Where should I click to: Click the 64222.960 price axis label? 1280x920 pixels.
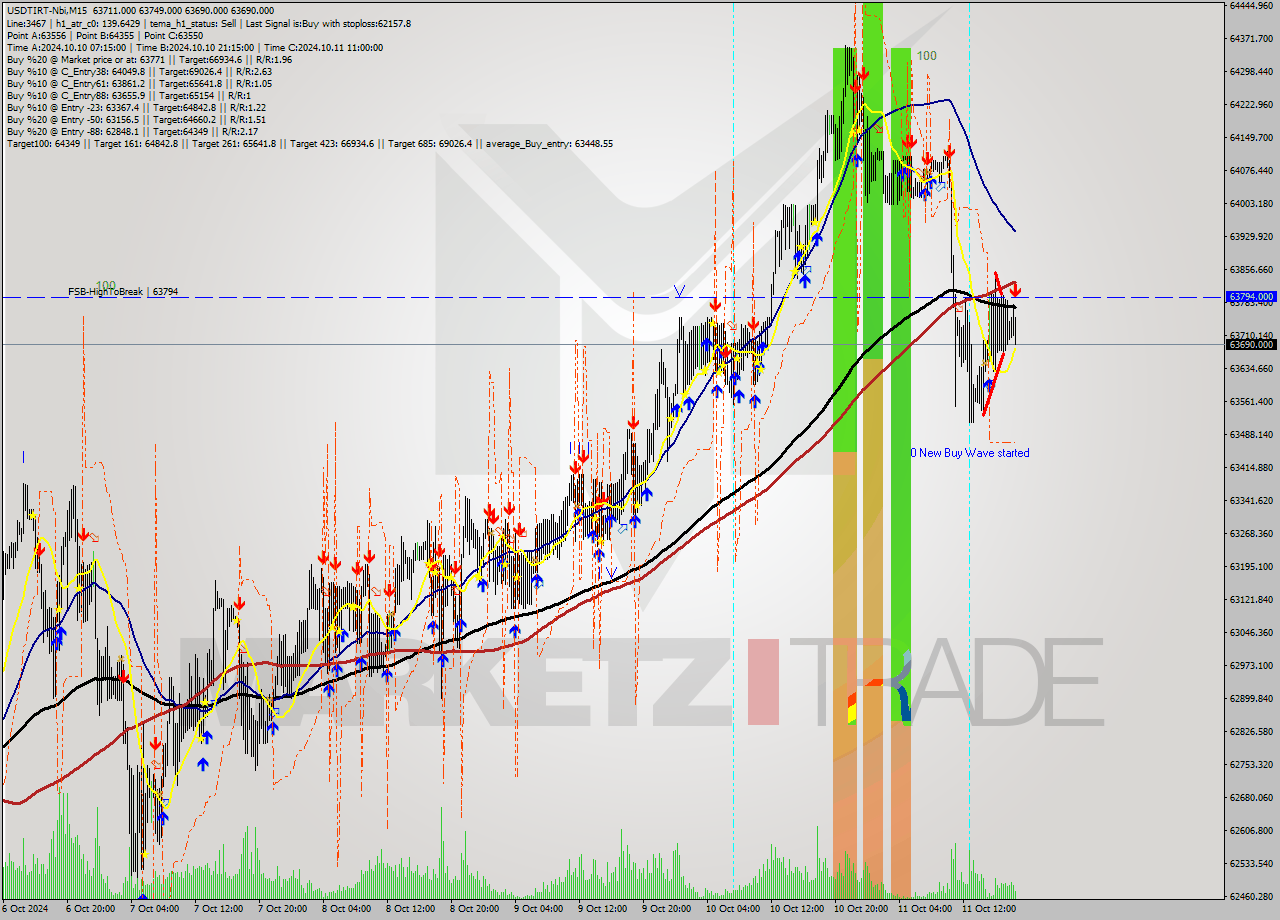[1251, 104]
